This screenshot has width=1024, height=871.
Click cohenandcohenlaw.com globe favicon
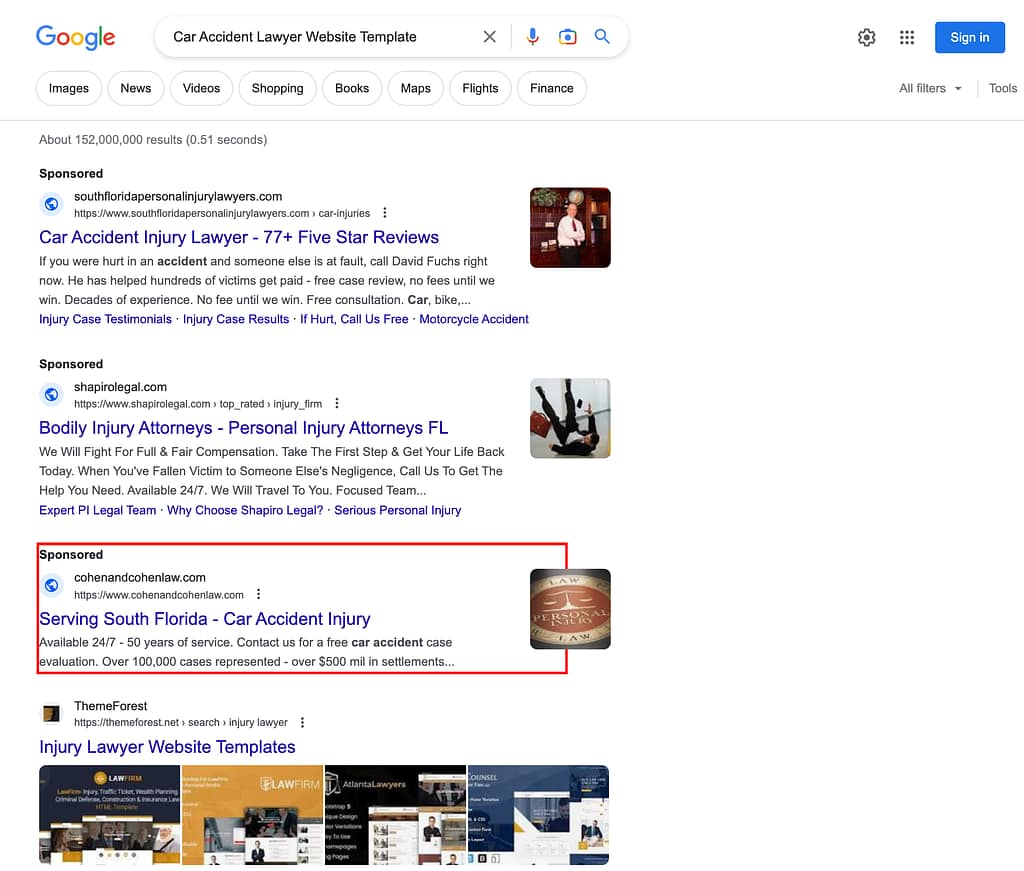pyautogui.click(x=52, y=585)
